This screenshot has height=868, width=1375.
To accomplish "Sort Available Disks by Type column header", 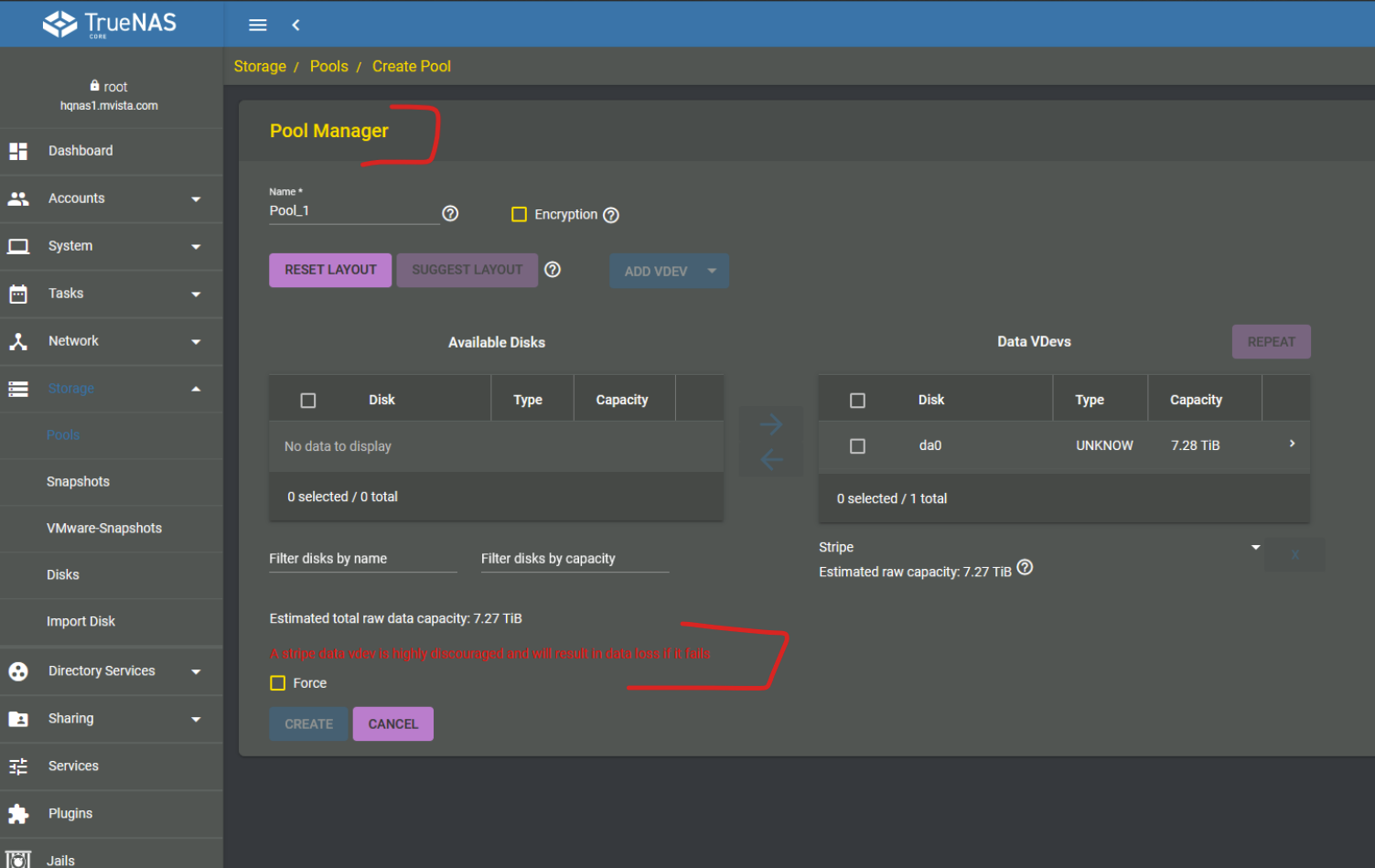I will click(528, 400).
